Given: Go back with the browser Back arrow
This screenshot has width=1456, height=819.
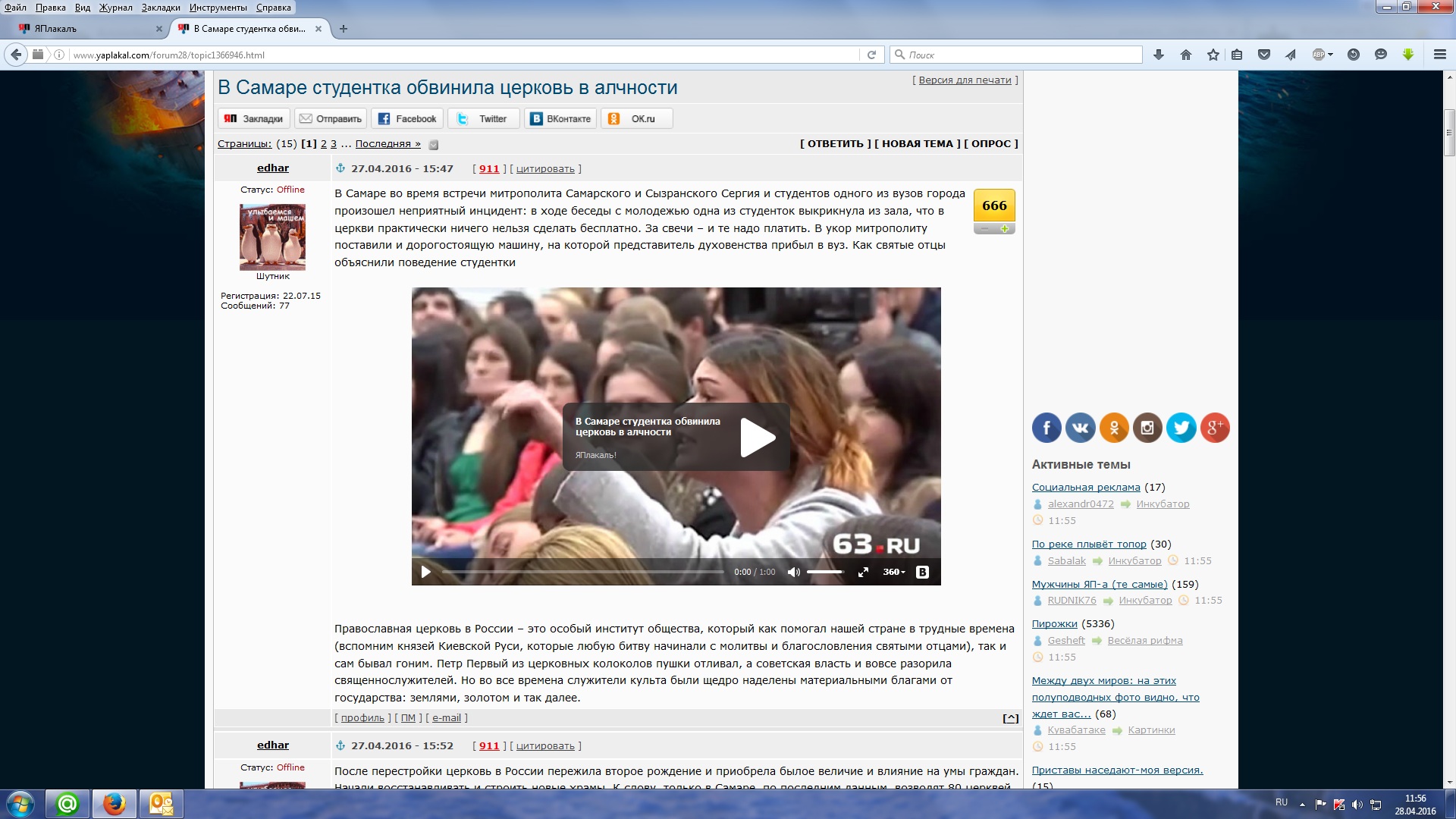Looking at the screenshot, I should (x=16, y=55).
